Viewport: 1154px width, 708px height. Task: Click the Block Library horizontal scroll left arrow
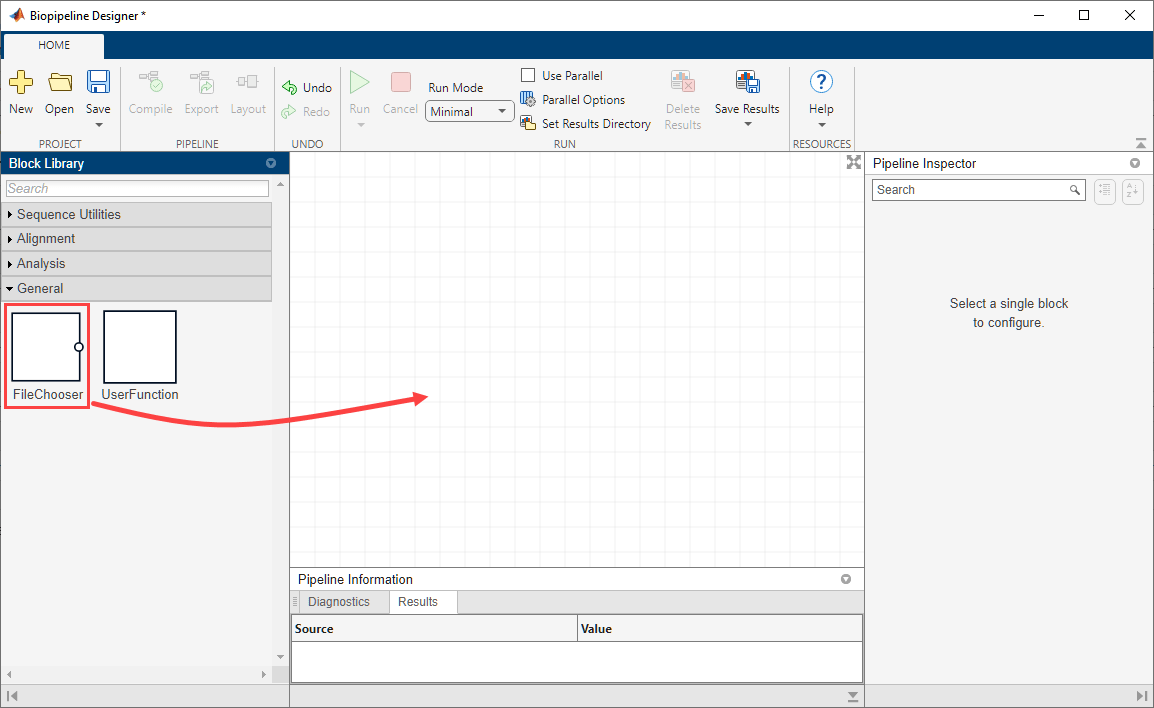[x=9, y=674]
